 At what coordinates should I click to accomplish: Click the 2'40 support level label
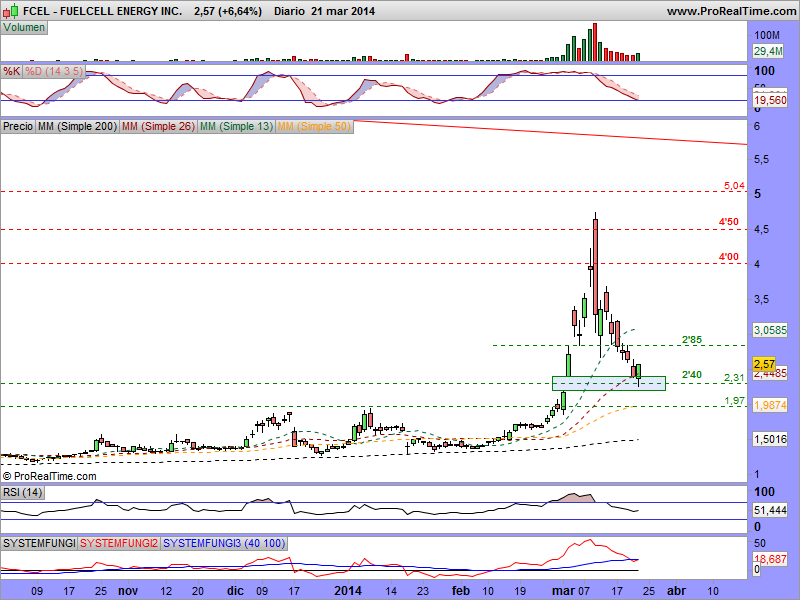coord(692,374)
